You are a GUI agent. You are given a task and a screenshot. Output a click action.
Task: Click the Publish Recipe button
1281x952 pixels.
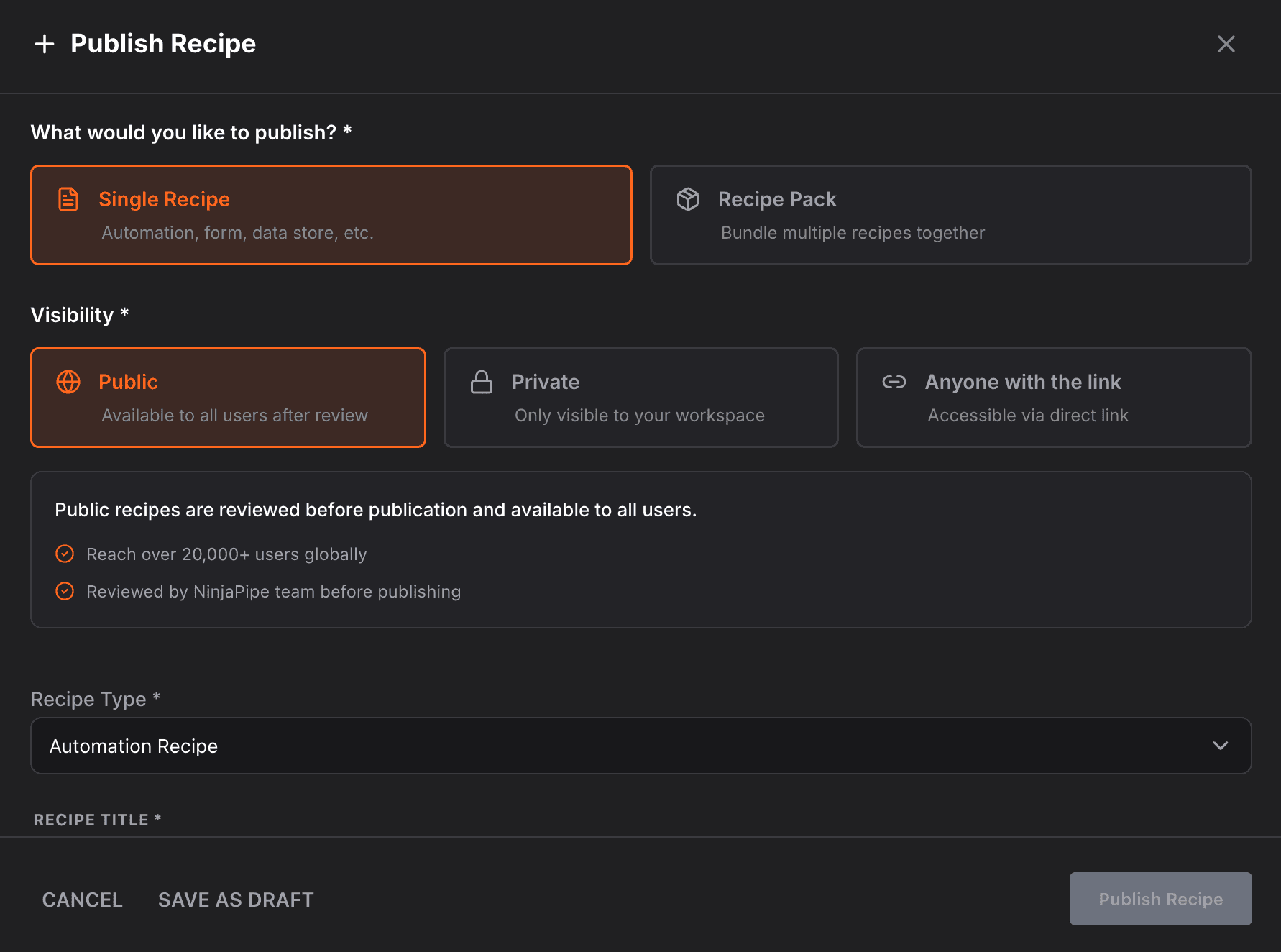point(1160,899)
